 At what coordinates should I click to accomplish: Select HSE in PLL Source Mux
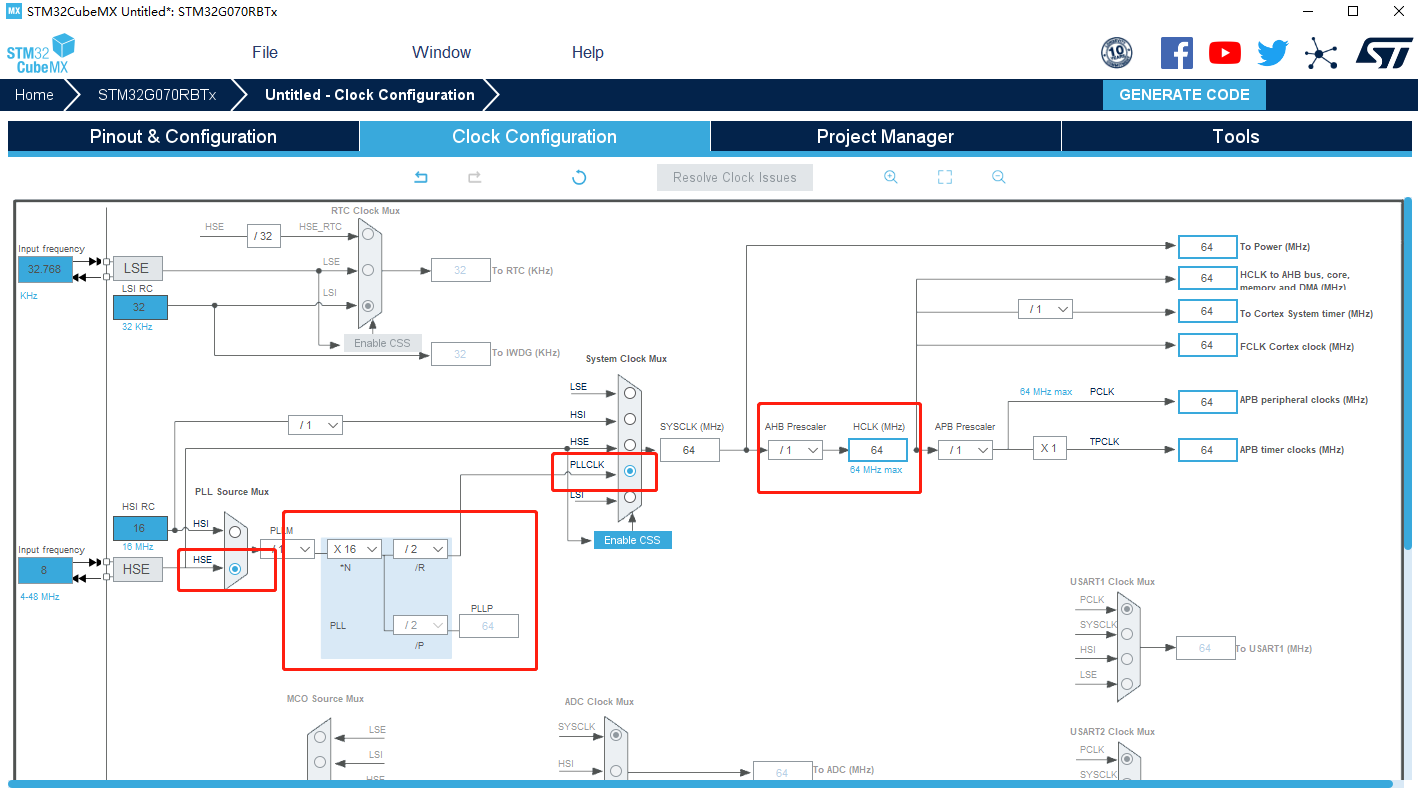(x=235, y=569)
